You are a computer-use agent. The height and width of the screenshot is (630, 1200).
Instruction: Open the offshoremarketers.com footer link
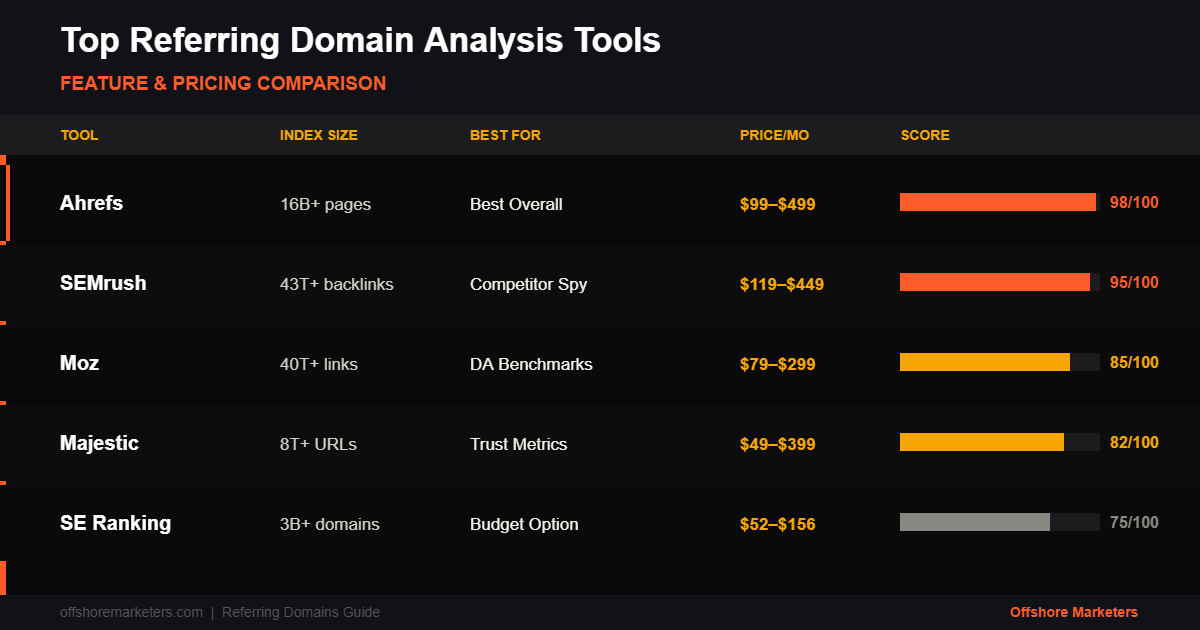point(131,612)
